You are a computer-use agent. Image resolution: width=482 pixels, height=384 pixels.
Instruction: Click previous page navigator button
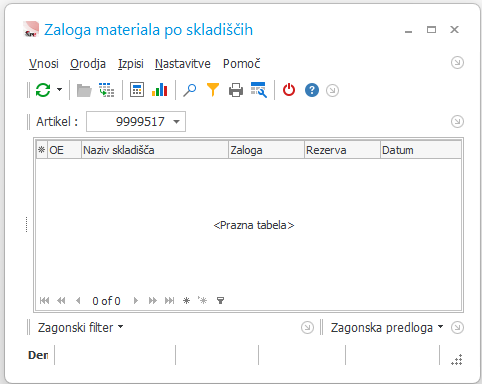[x=61, y=301]
